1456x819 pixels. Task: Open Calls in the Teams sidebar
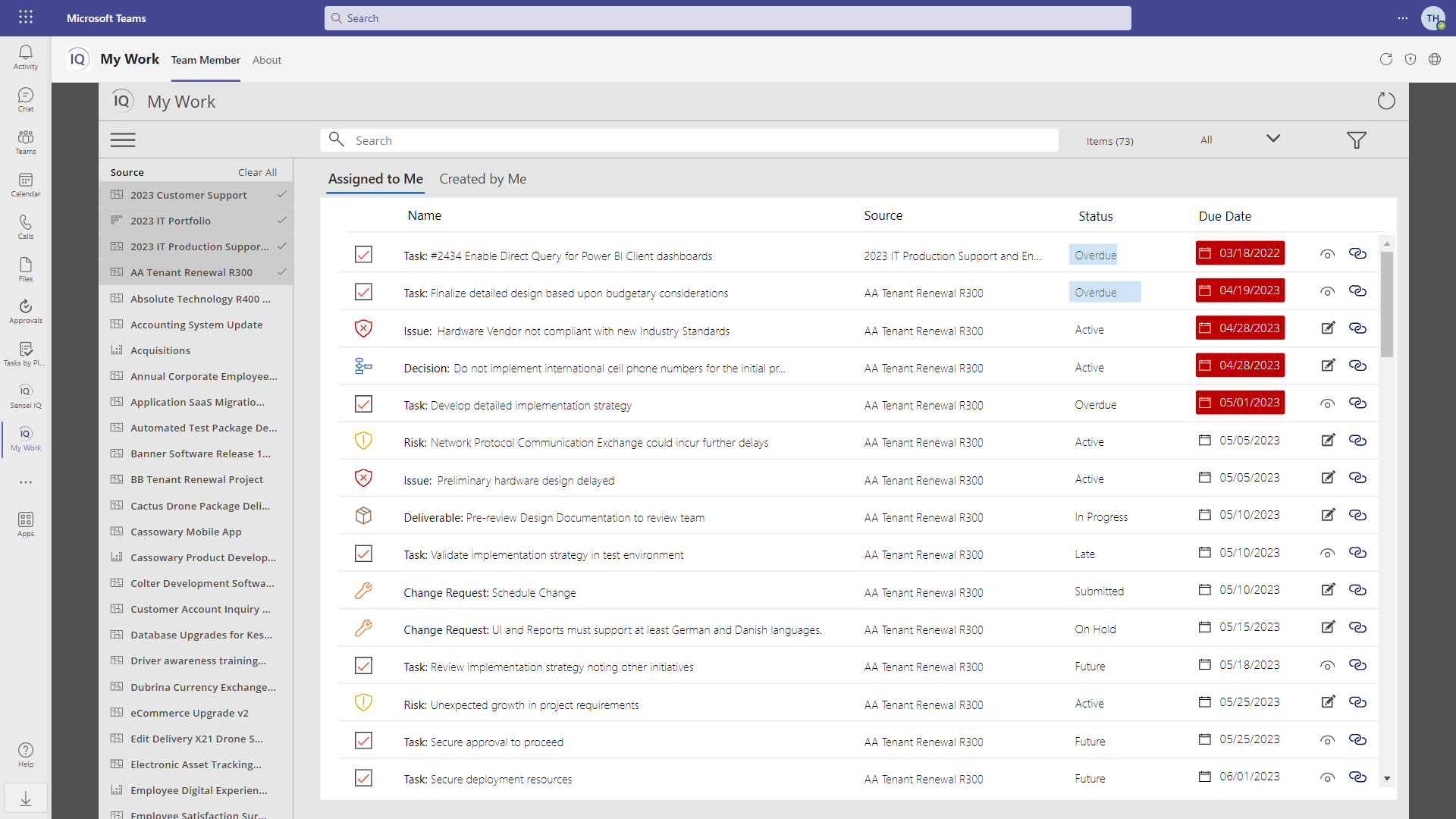pos(26,227)
